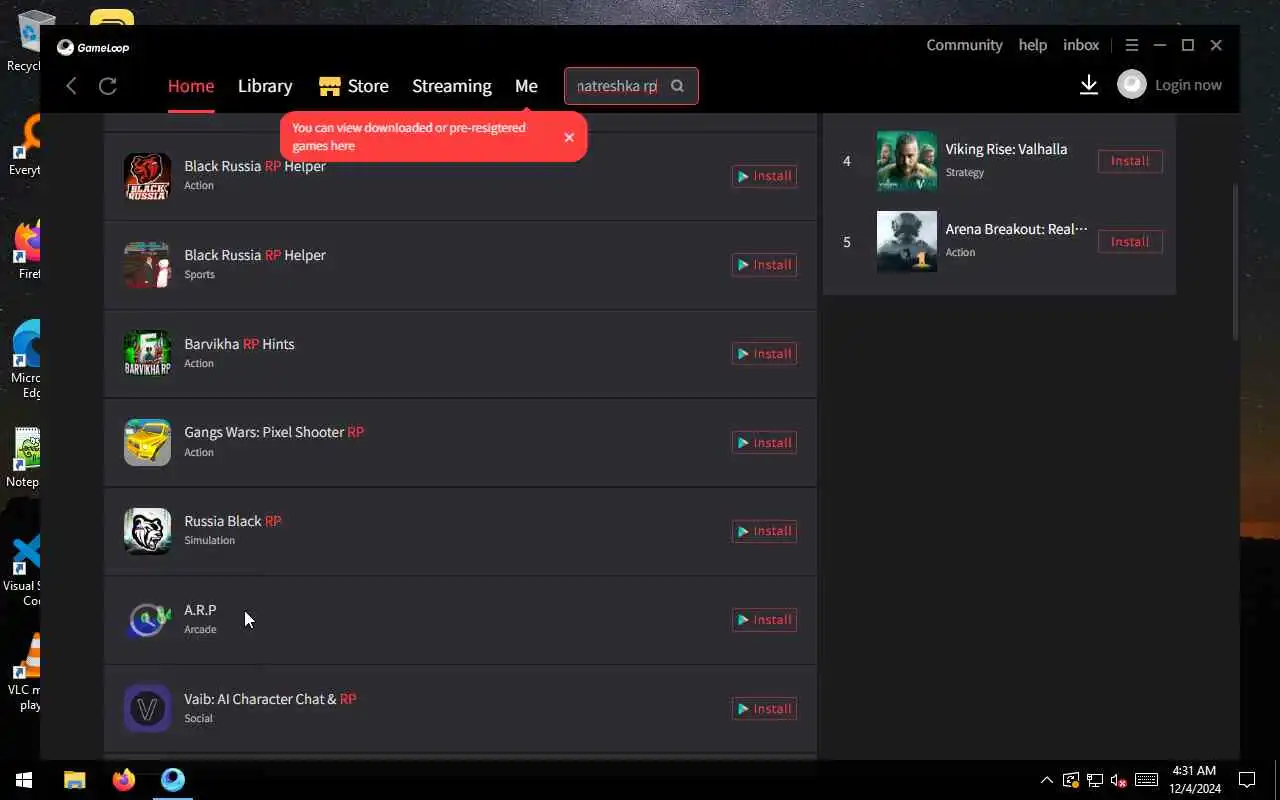Open the Store tab
1280x800 pixels.
pyautogui.click(x=354, y=86)
